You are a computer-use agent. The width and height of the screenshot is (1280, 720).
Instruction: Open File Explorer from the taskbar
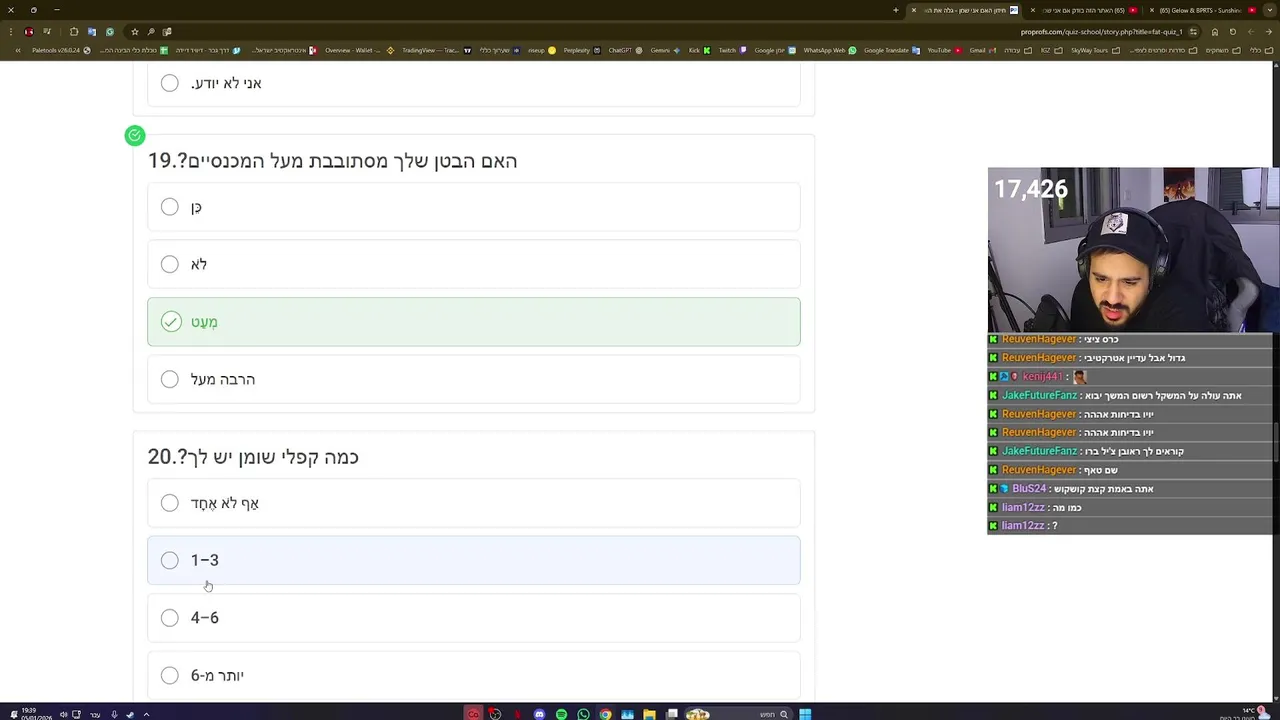click(649, 714)
